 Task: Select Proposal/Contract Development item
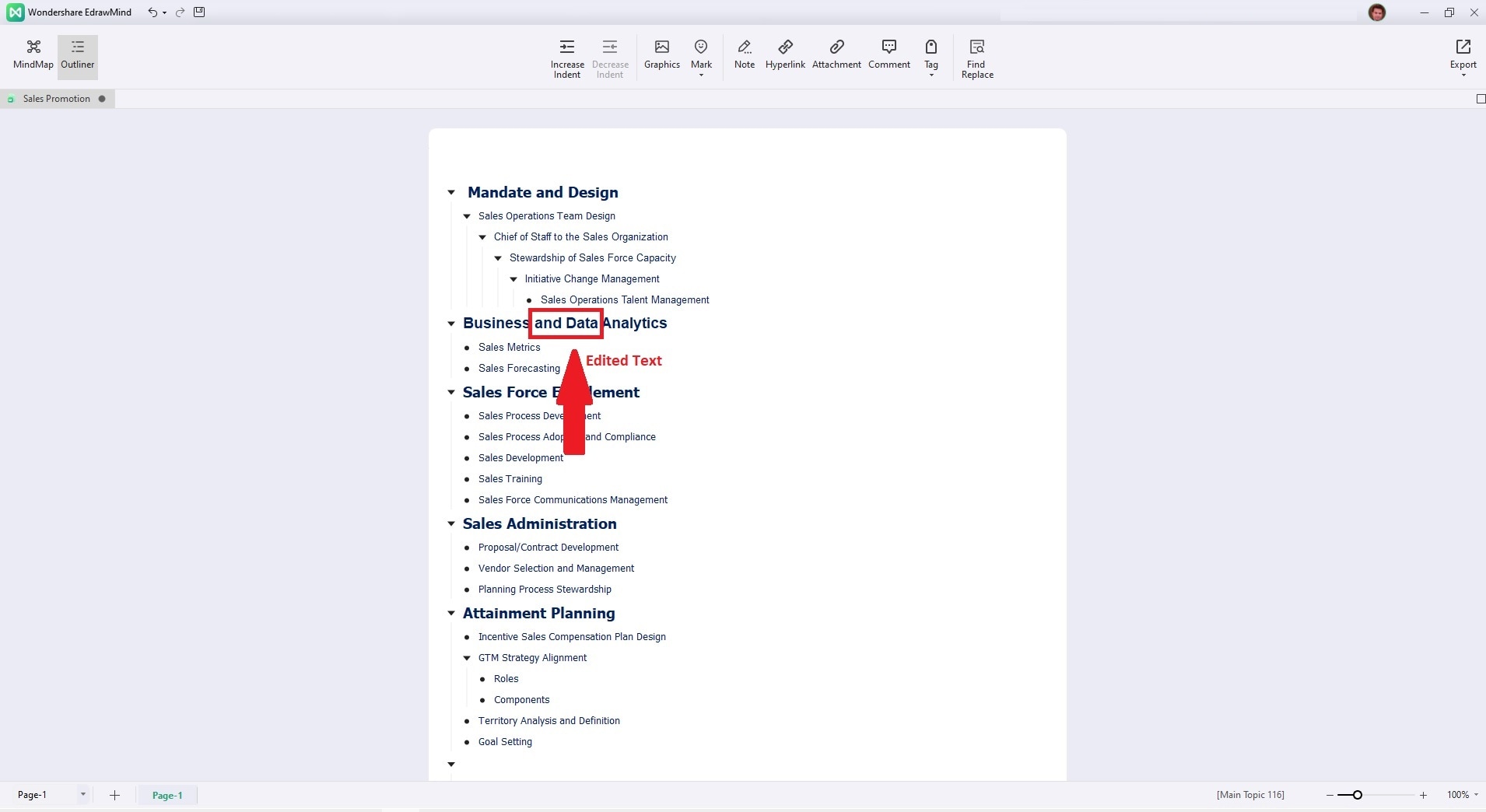pyautogui.click(x=548, y=548)
